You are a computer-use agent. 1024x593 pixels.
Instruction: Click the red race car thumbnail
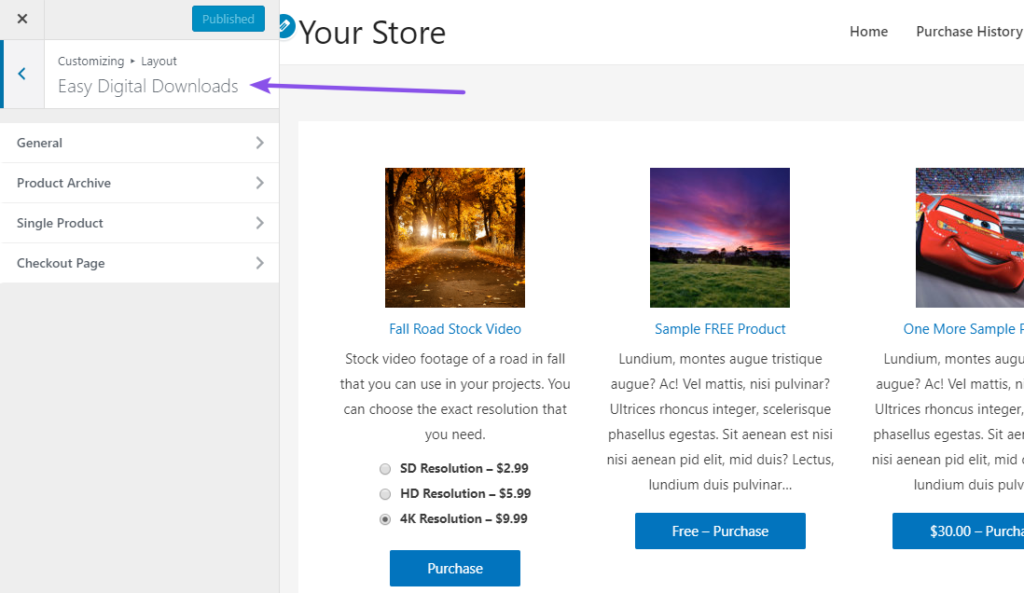(970, 238)
